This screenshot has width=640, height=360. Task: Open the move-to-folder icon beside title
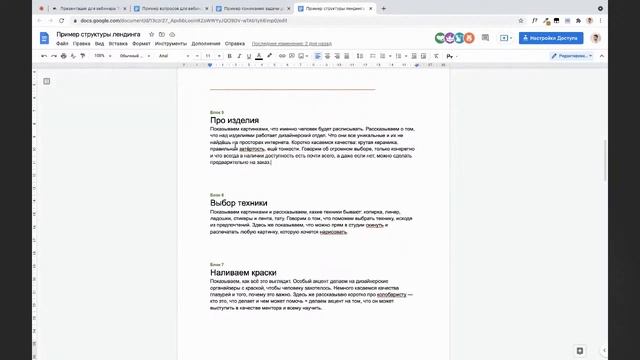pyautogui.click(x=162, y=35)
